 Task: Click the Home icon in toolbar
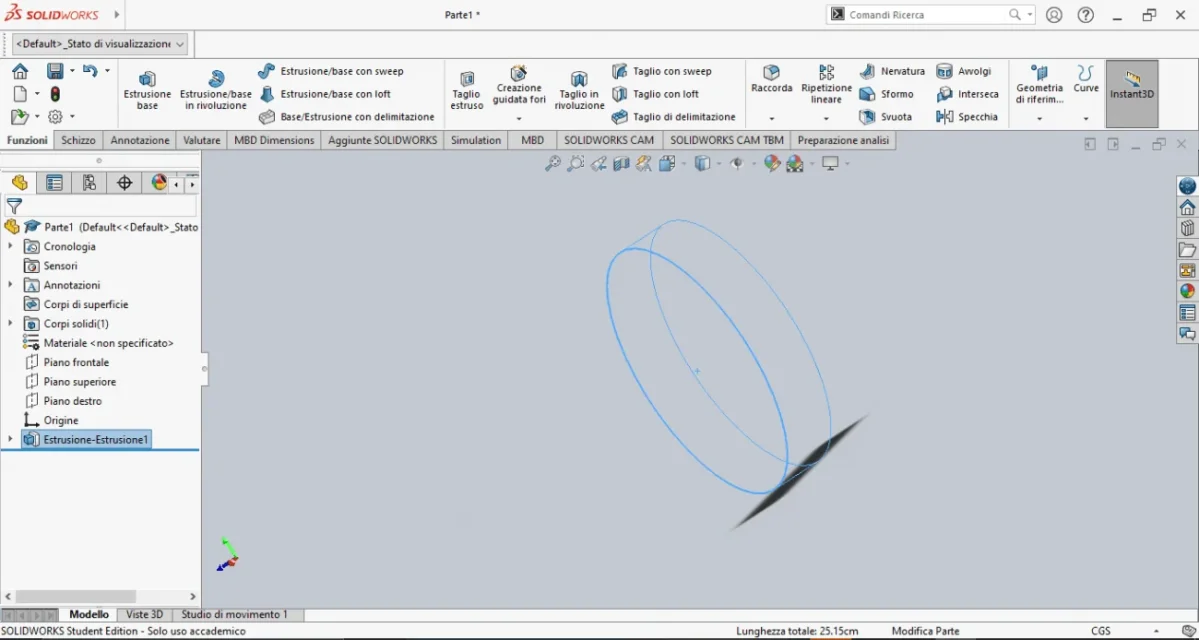tap(20, 71)
